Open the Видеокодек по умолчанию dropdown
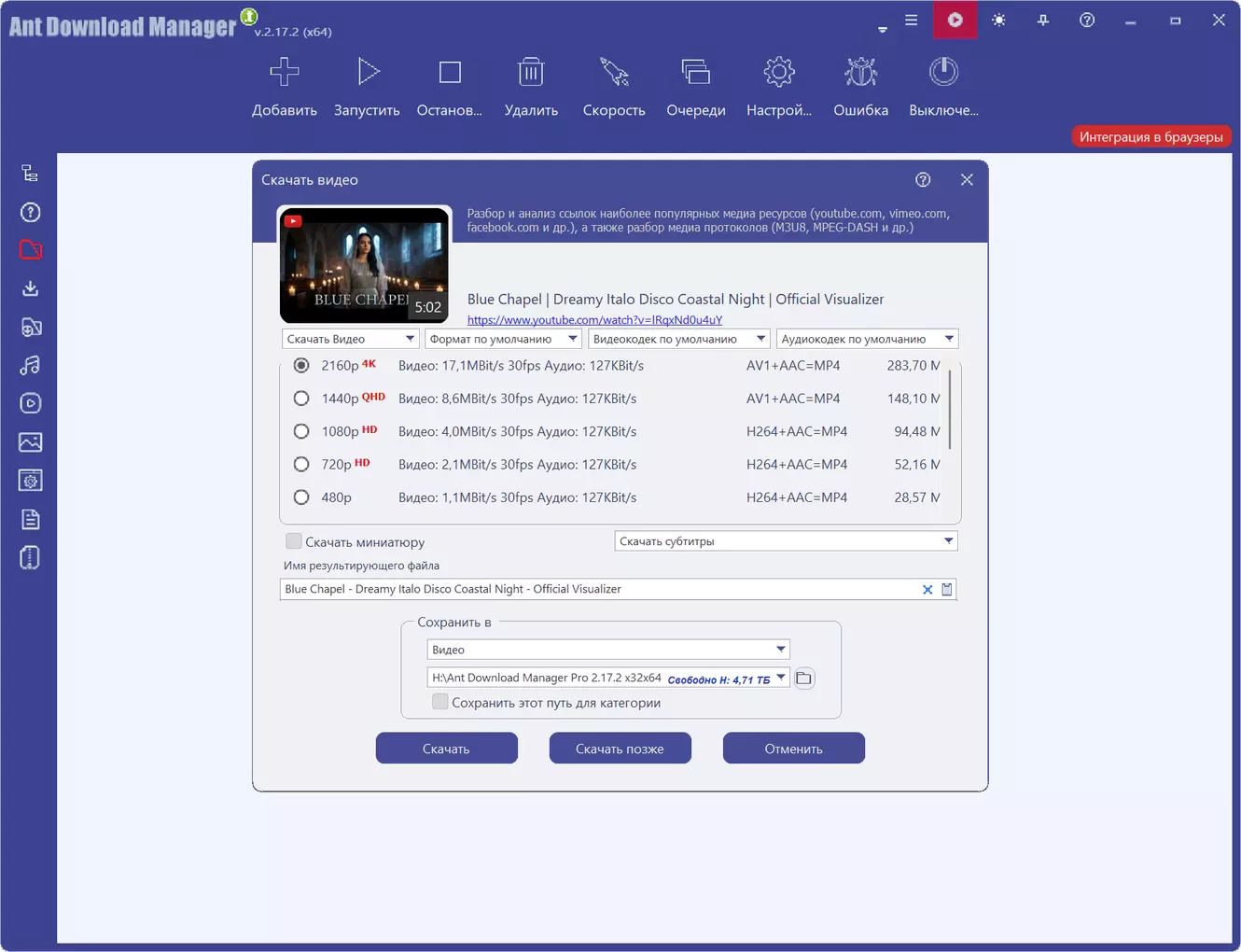Screen dimensions: 1241x952 pos(679,339)
